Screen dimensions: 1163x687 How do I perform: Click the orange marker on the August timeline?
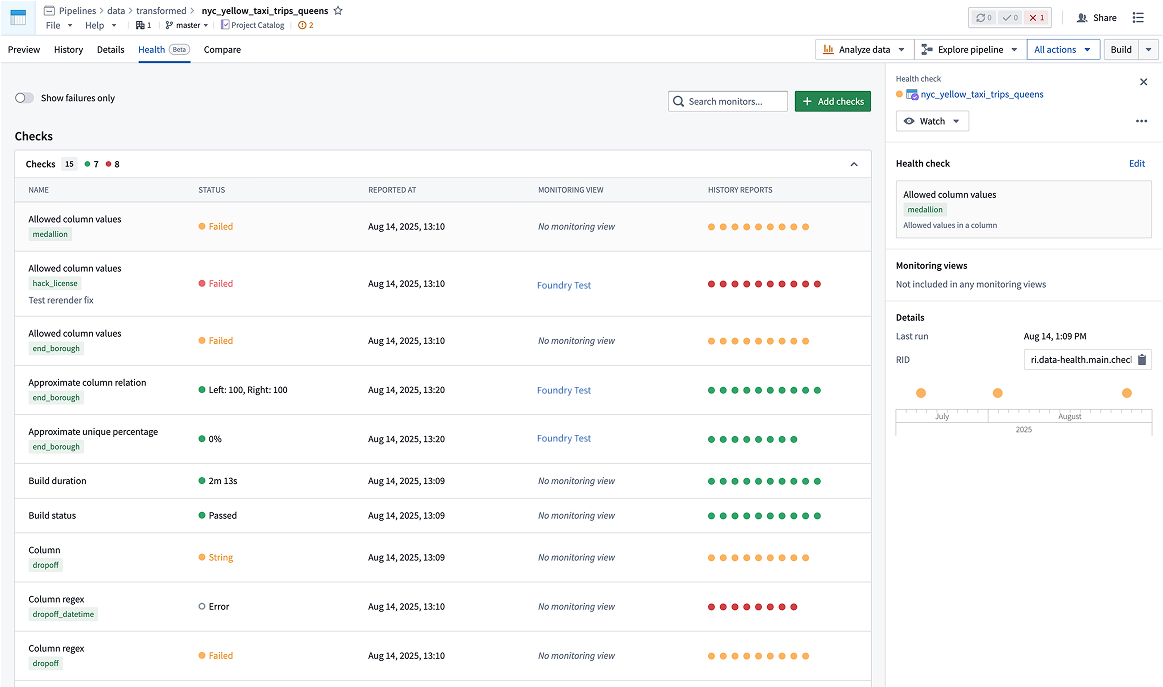click(x=1126, y=393)
